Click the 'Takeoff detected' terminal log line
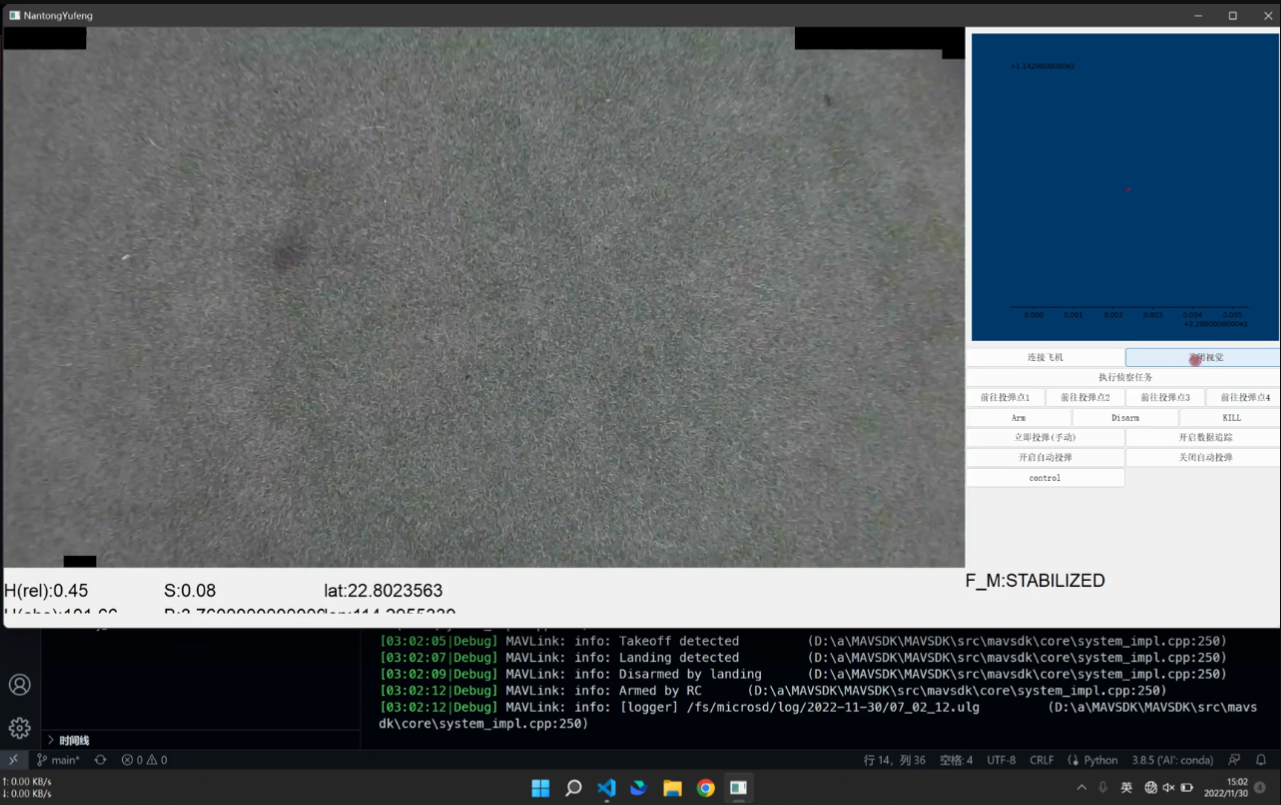Viewport: 1281px width, 805px height. click(x=803, y=641)
